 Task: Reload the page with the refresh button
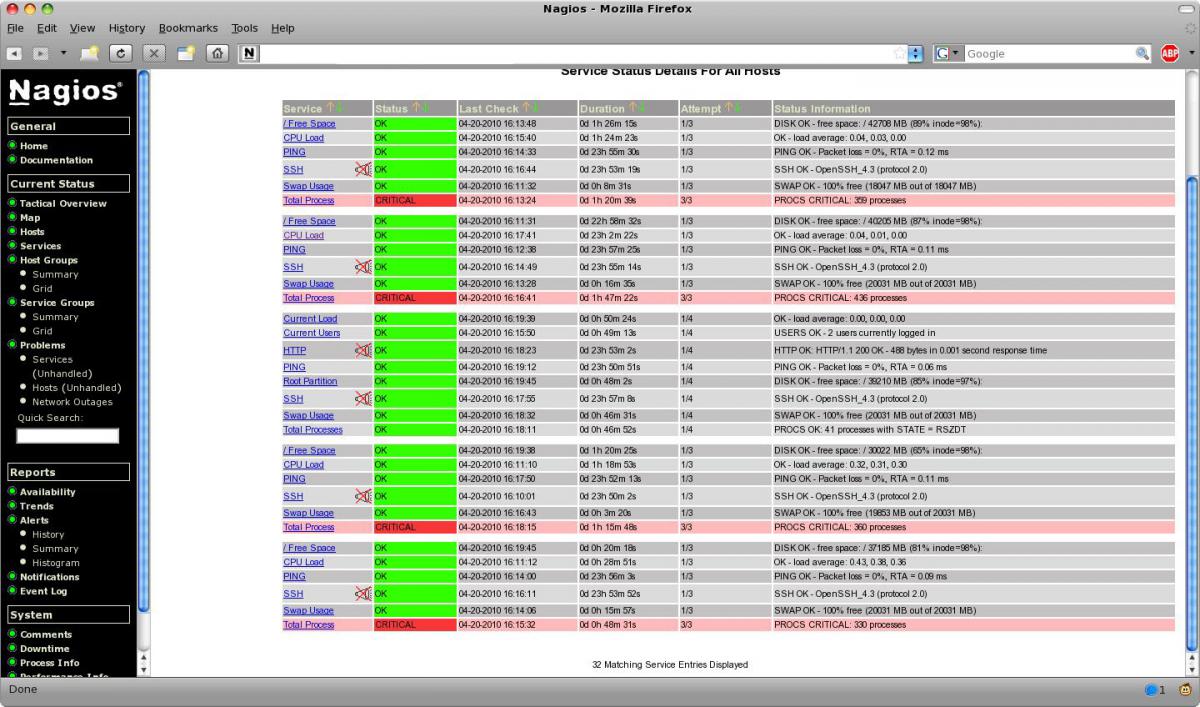[x=122, y=54]
